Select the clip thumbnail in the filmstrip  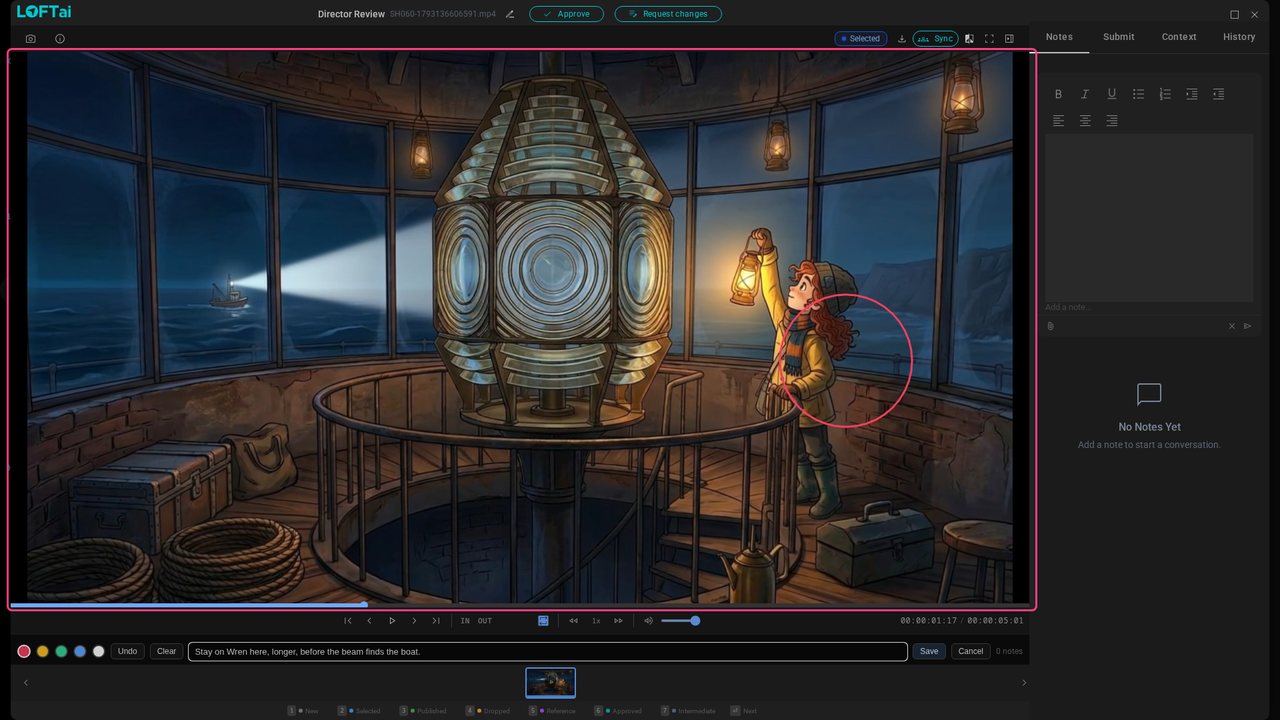551,682
